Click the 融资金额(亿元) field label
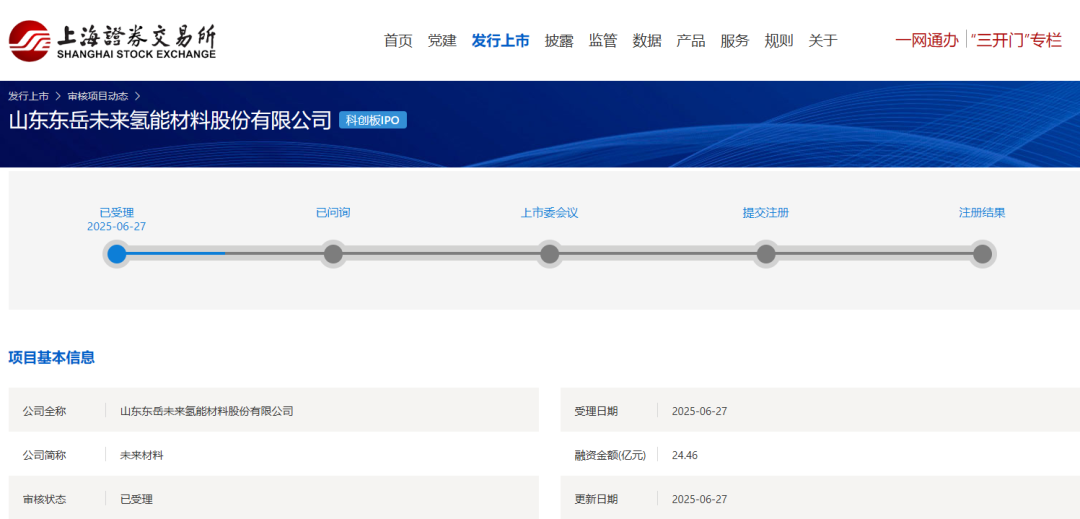This screenshot has height=519, width=1080. pyautogui.click(x=610, y=455)
